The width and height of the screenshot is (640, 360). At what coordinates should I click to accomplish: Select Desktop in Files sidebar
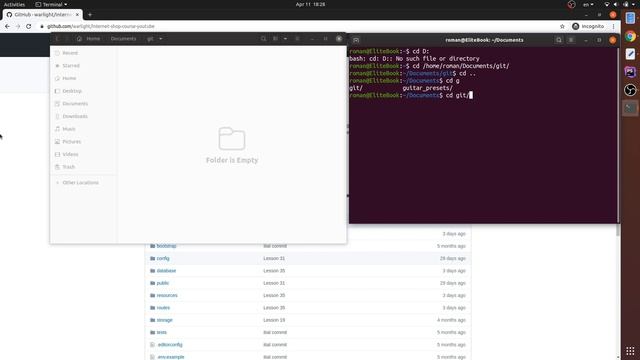pyautogui.click(x=83, y=91)
